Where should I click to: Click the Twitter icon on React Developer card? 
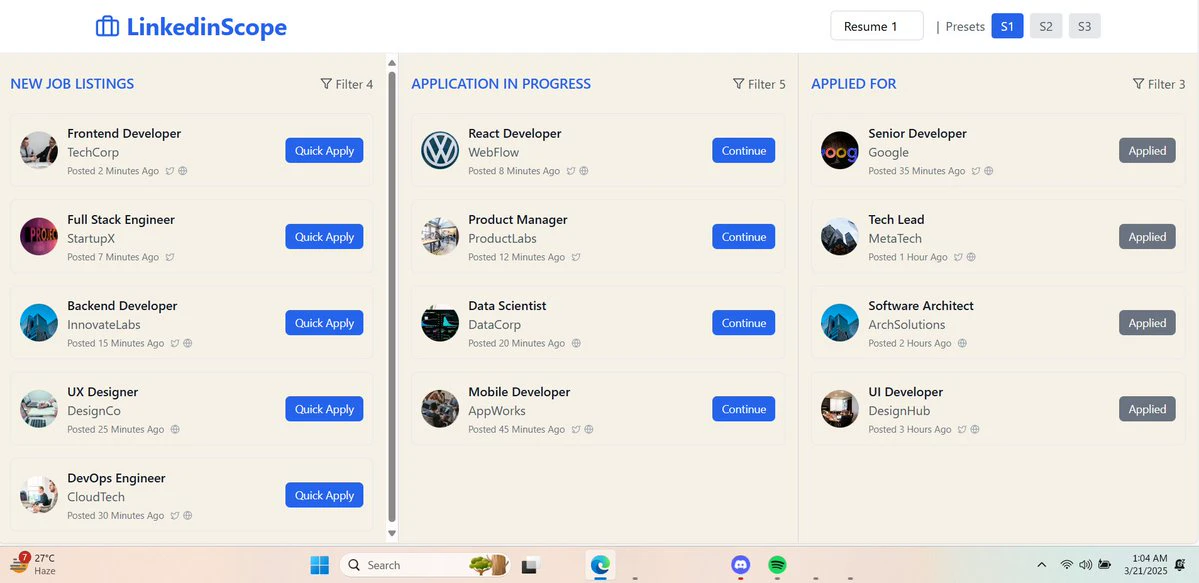click(570, 171)
